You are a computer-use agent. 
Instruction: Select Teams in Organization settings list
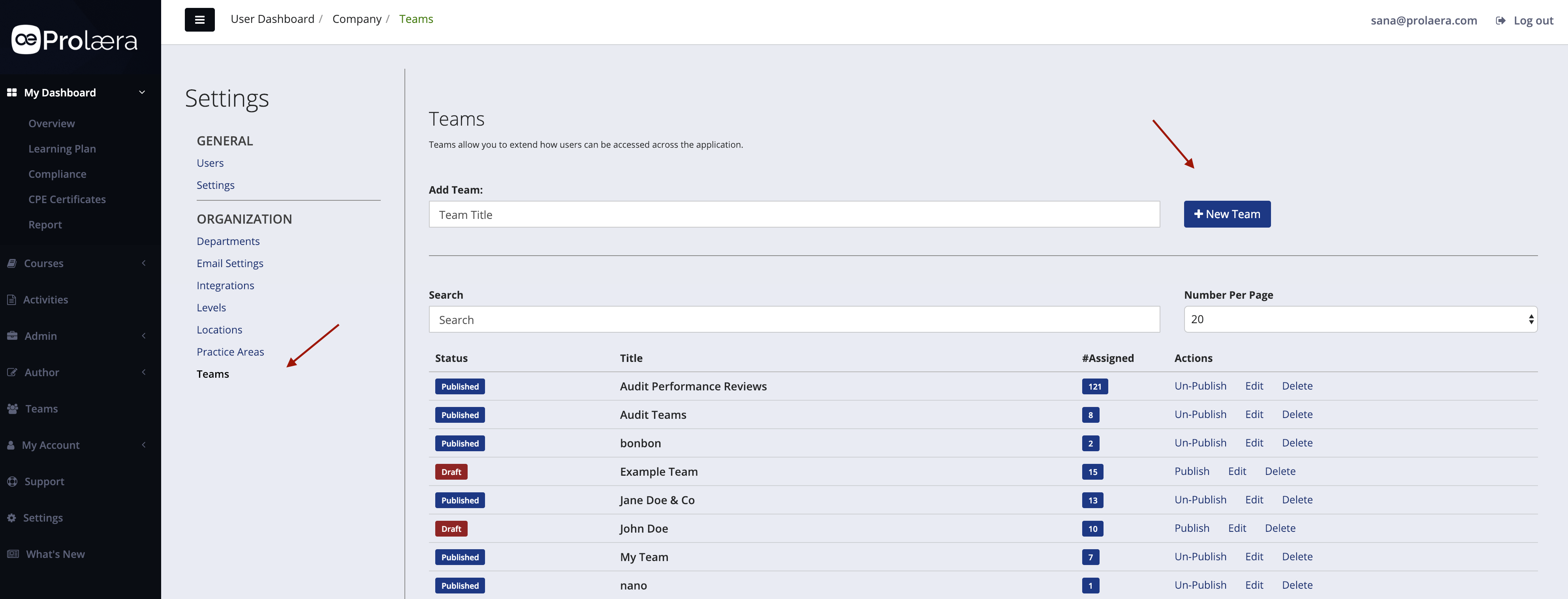click(x=213, y=374)
